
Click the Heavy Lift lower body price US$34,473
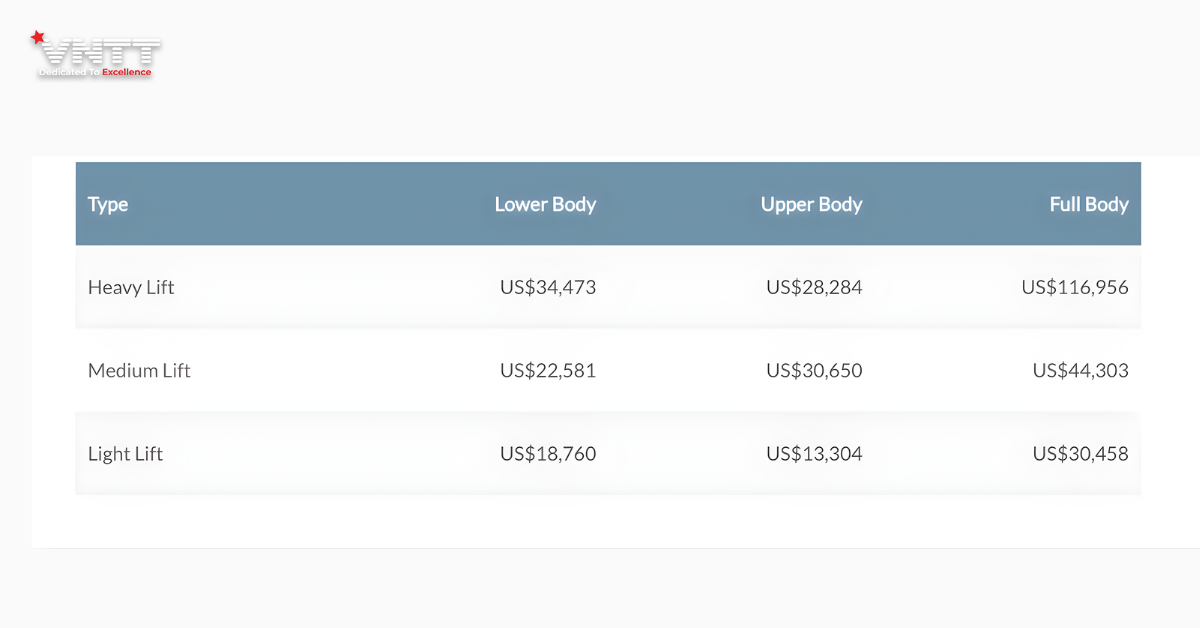(x=548, y=287)
